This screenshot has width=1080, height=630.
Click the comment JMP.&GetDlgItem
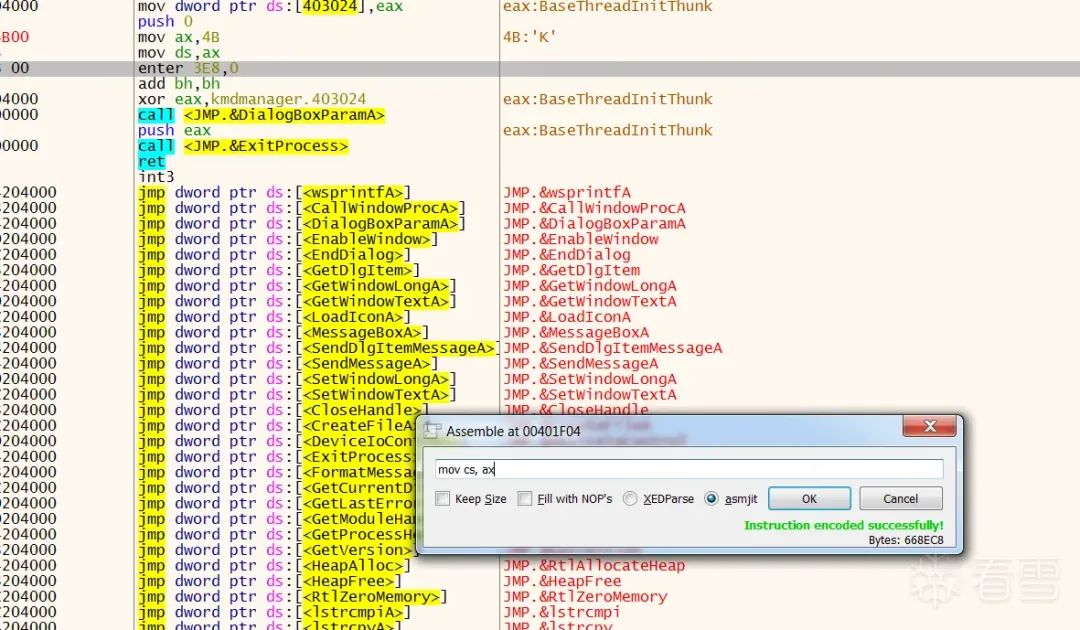coord(572,270)
